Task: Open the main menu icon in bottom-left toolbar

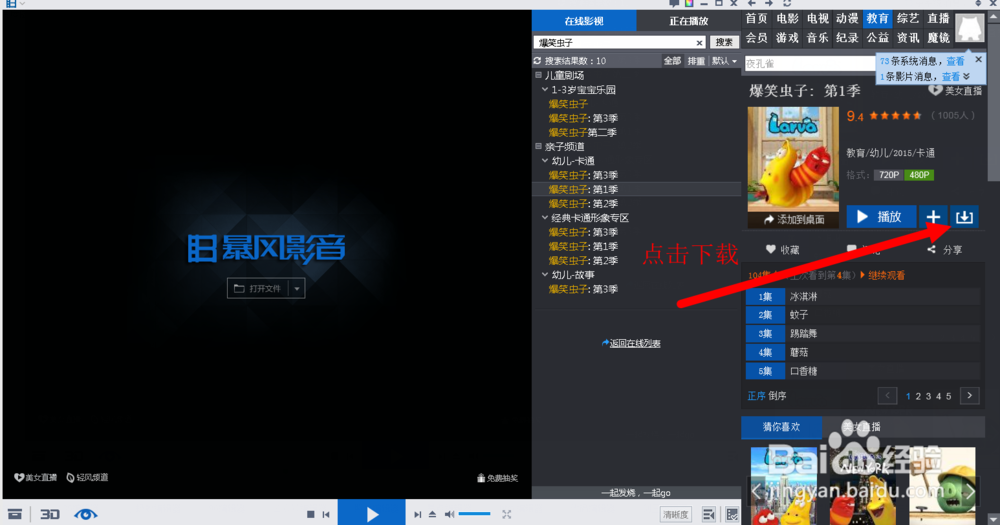Action: 15,514
